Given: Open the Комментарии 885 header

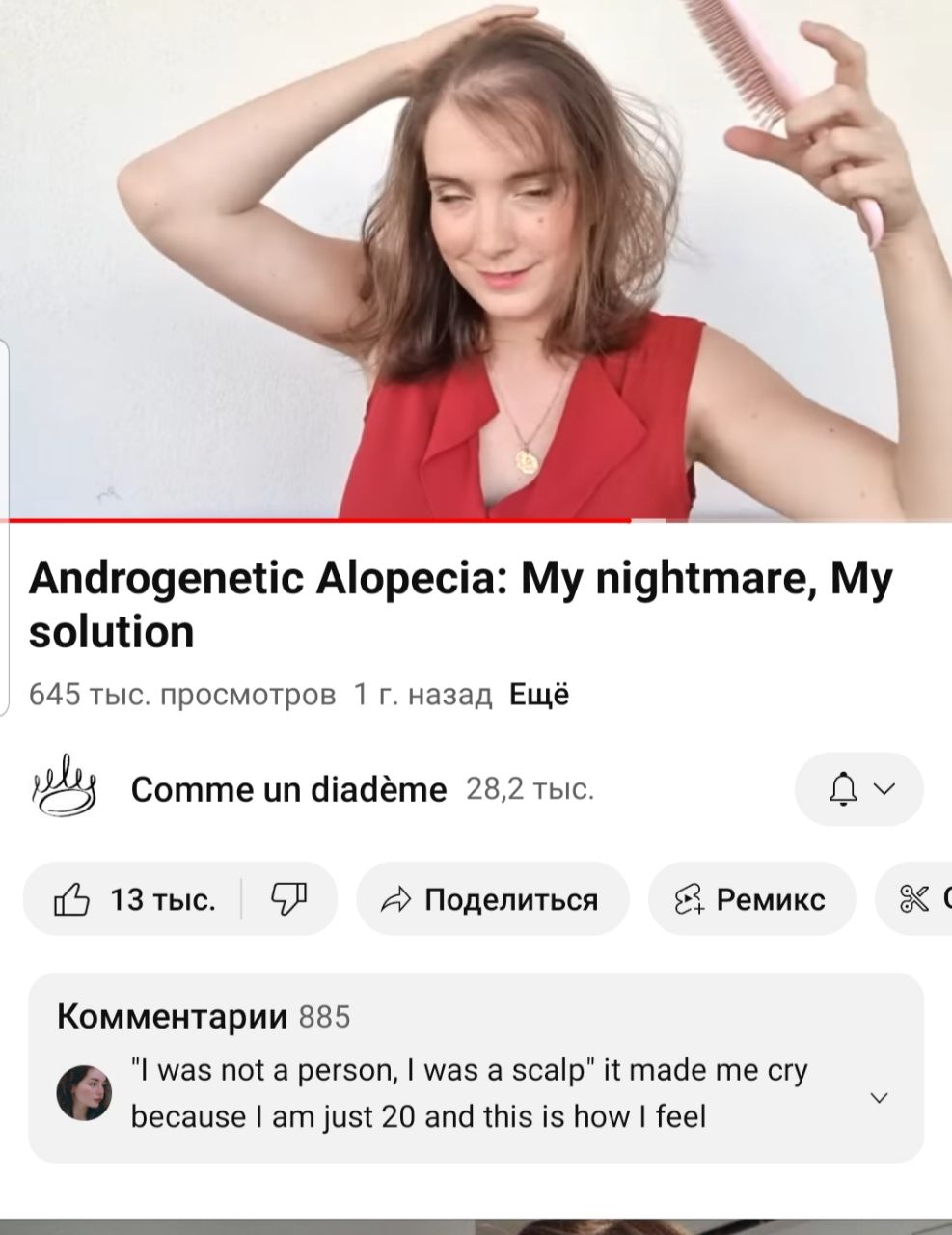Looking at the screenshot, I should [204, 1016].
